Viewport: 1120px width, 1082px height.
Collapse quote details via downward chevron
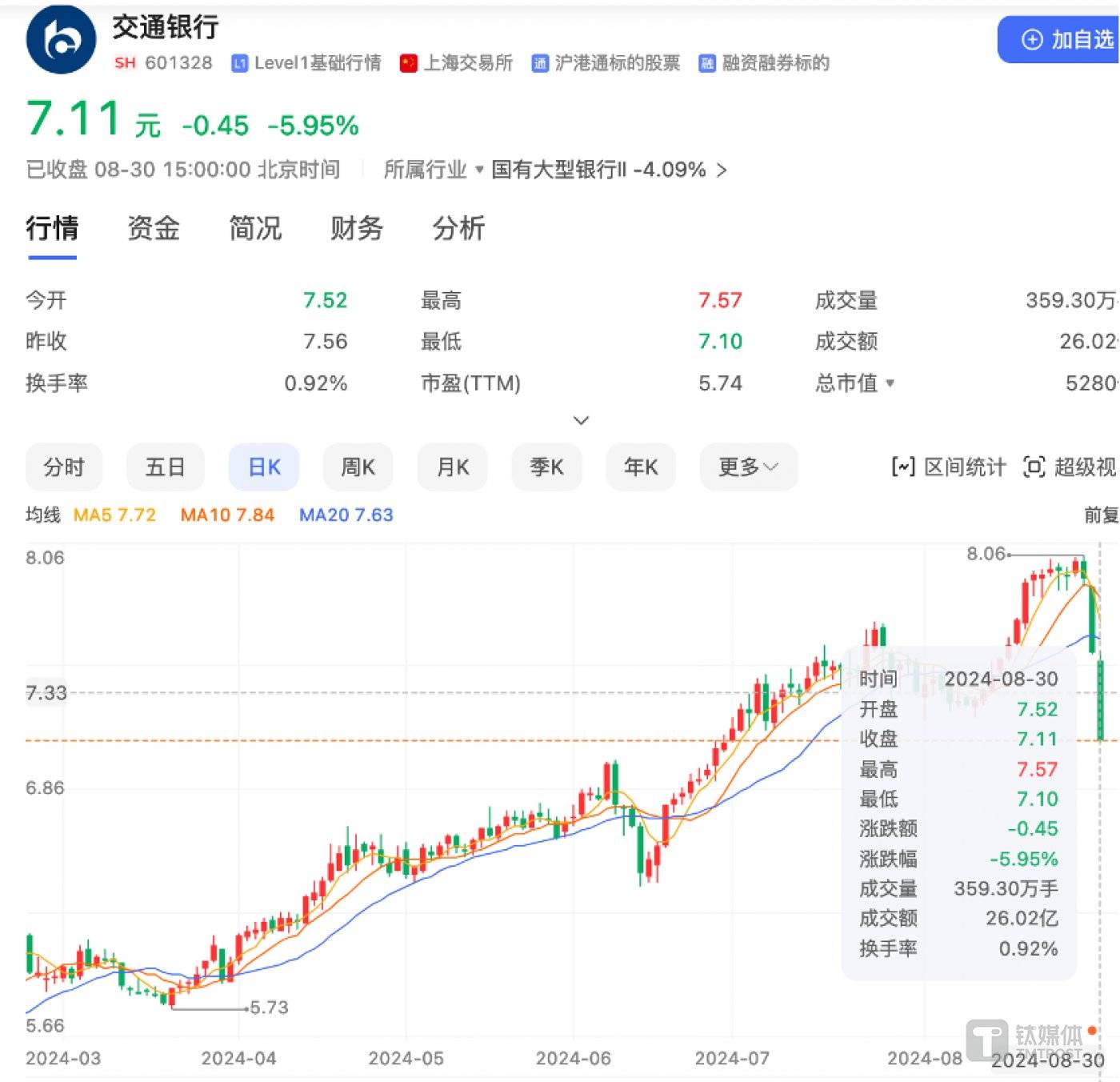(582, 420)
